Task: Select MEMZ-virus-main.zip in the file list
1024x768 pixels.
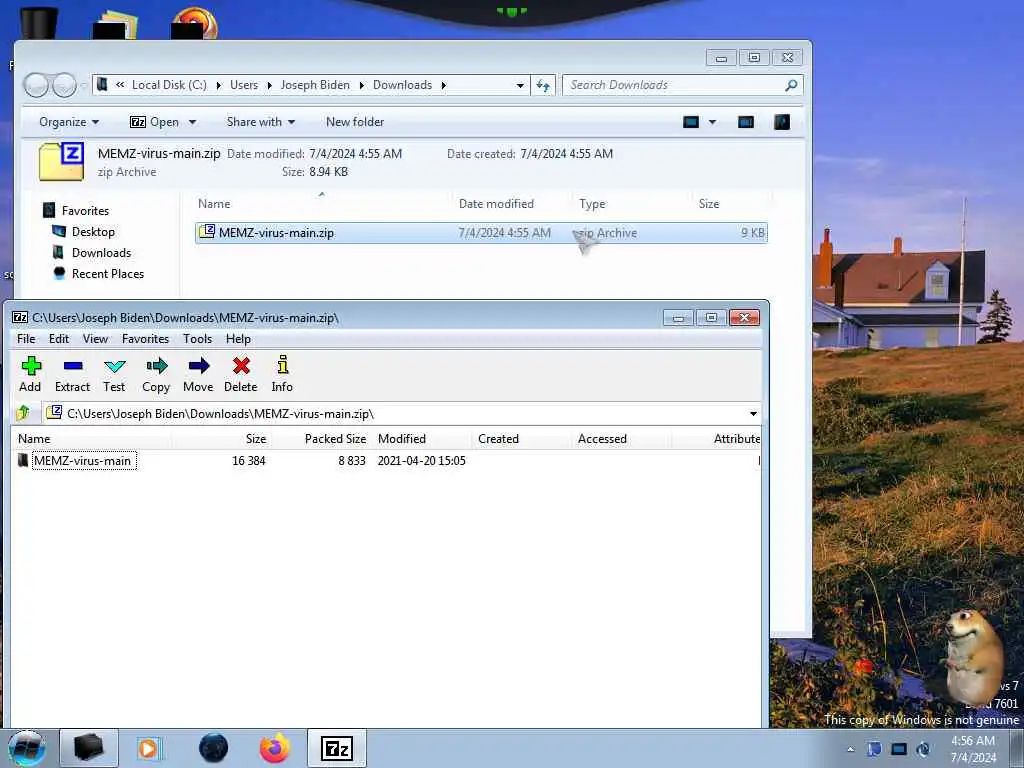Action: 481,233
